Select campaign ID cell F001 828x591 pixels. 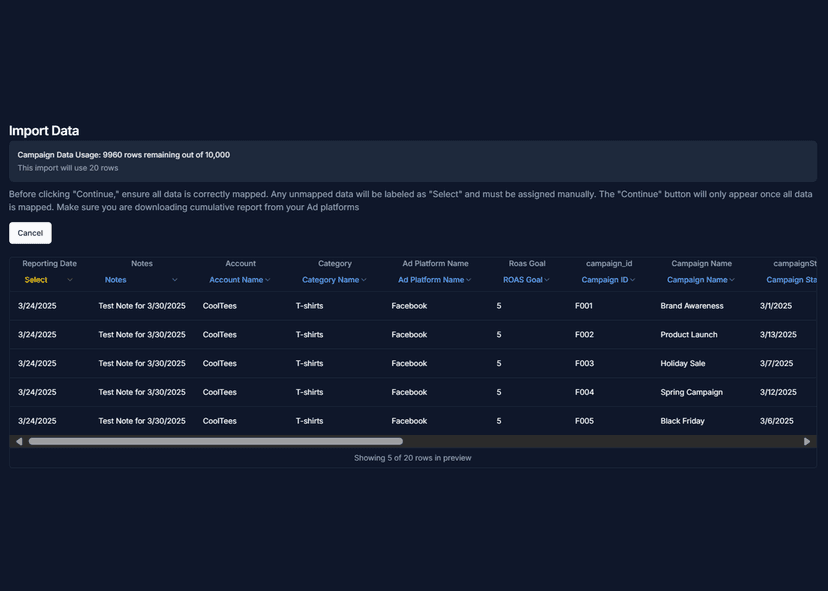[584, 306]
